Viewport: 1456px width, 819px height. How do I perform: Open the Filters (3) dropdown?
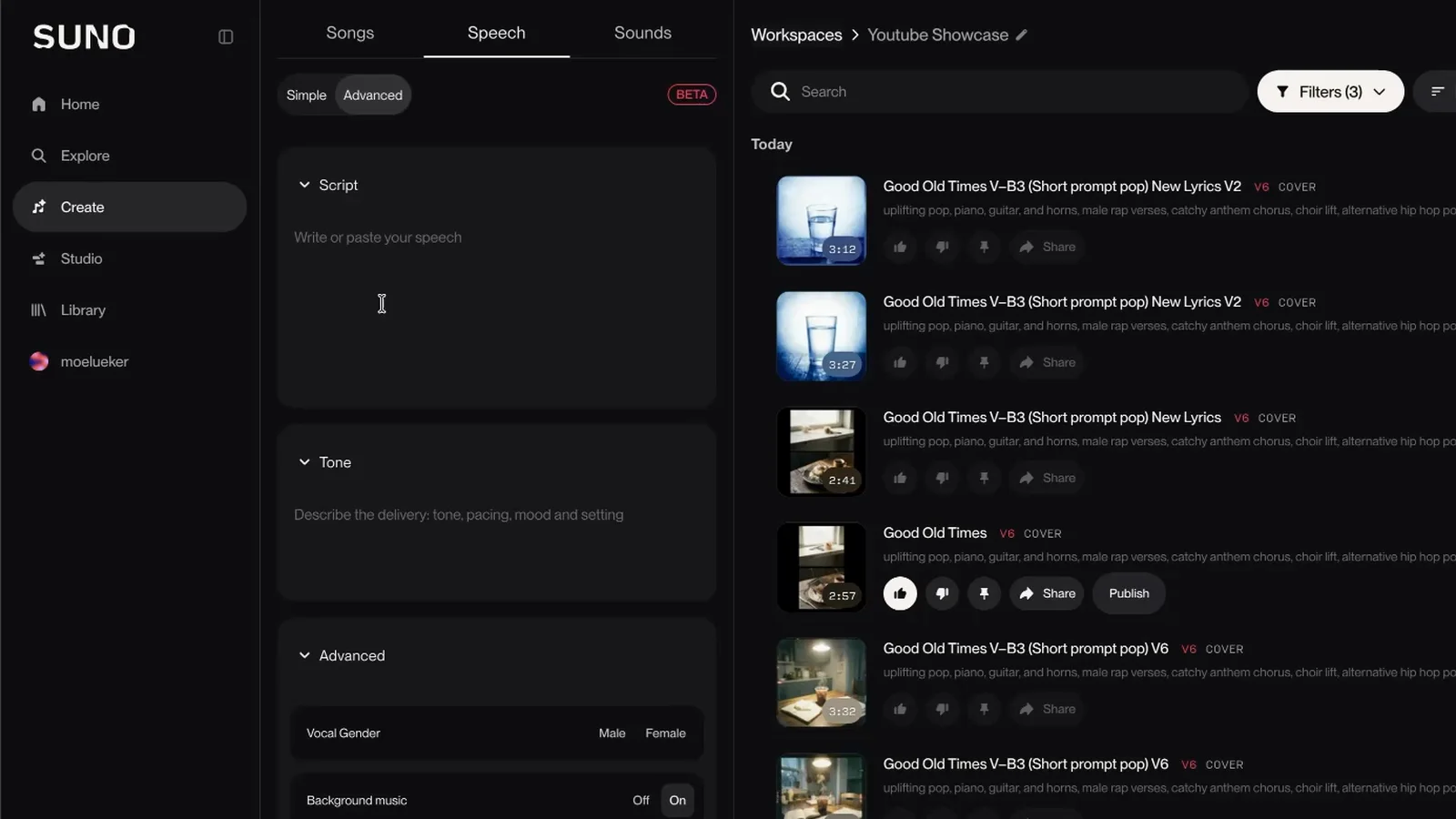(1330, 92)
